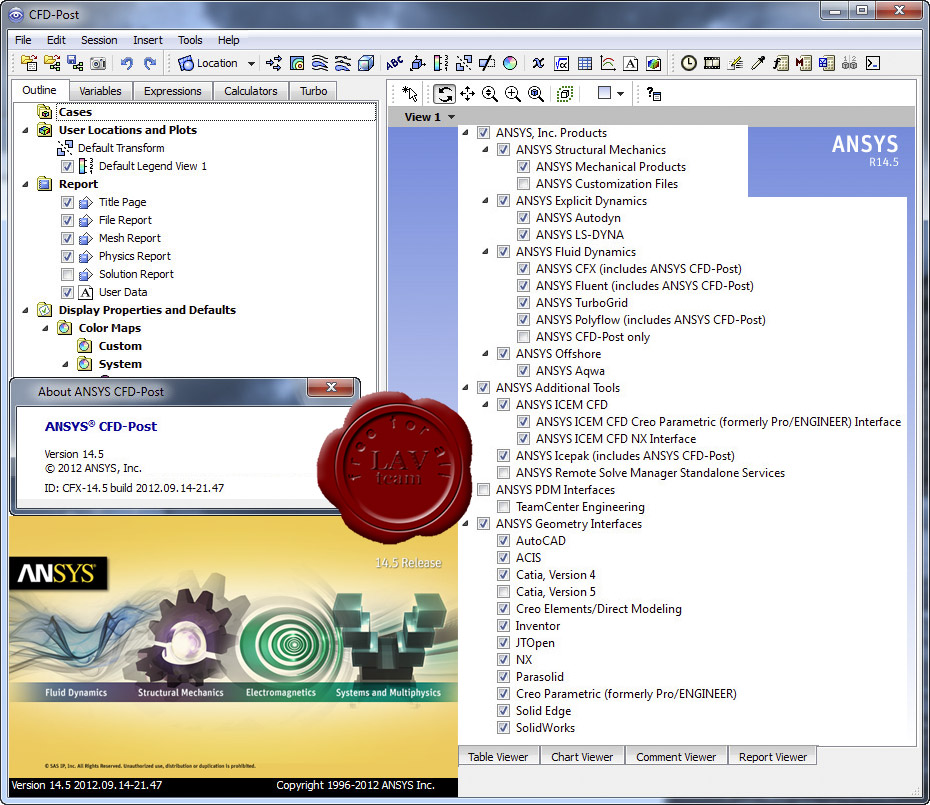Collapse the Report tree node
Screen dimensions: 930x805
coord(25,184)
